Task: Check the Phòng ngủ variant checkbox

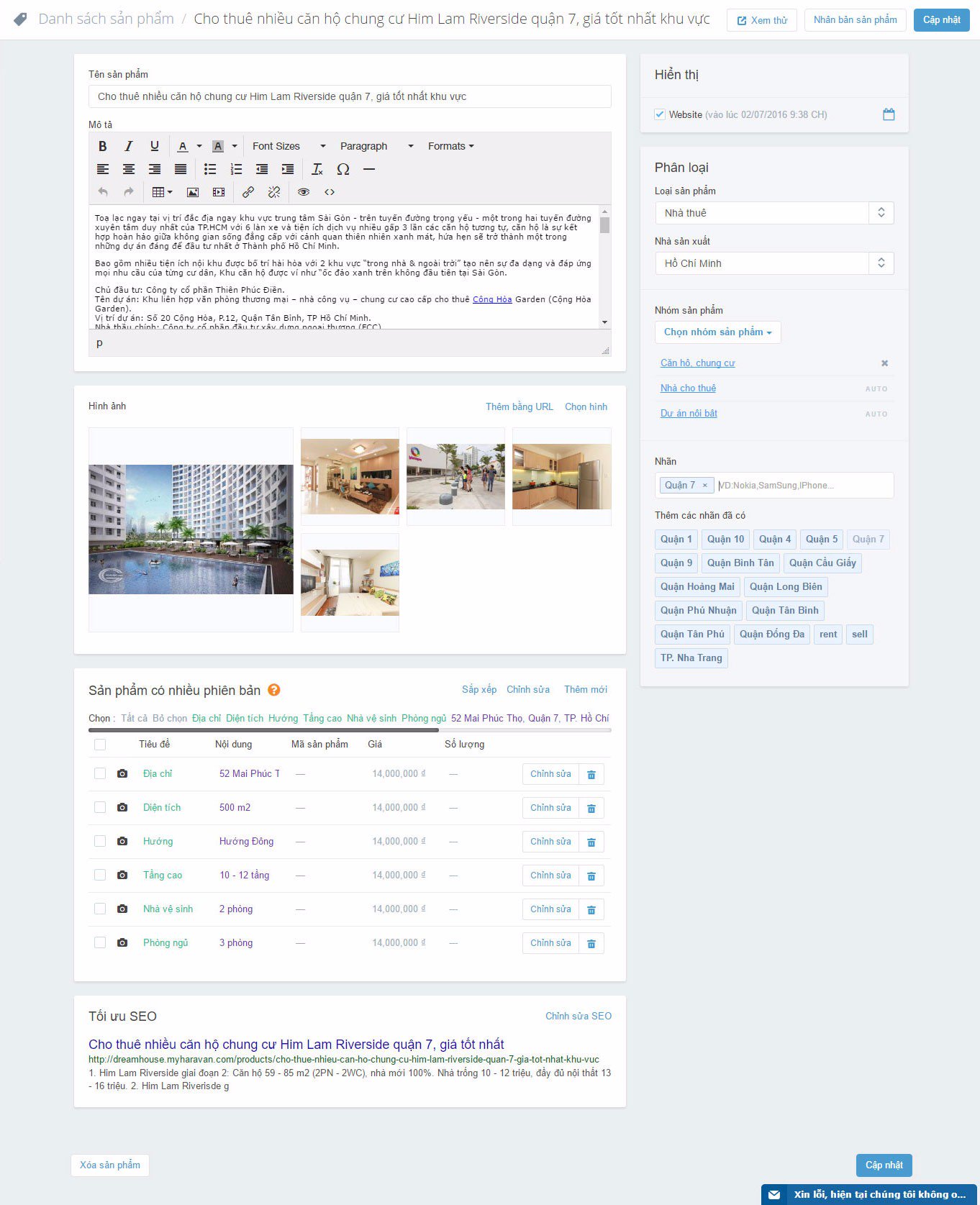Action: tap(100, 942)
